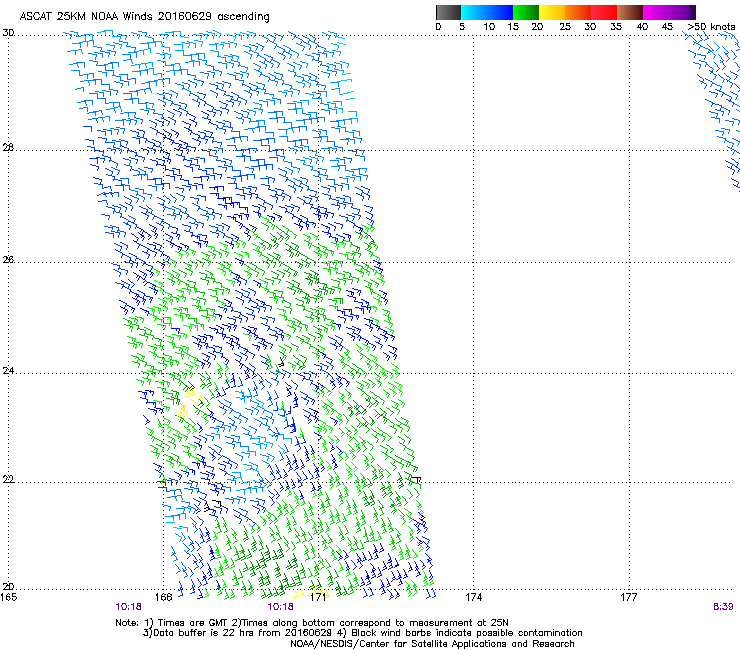Click the yellow wind barbs cluster near 23.5N 168.5
Image resolution: width=740 pixels, height=650 pixels.
click(x=188, y=402)
